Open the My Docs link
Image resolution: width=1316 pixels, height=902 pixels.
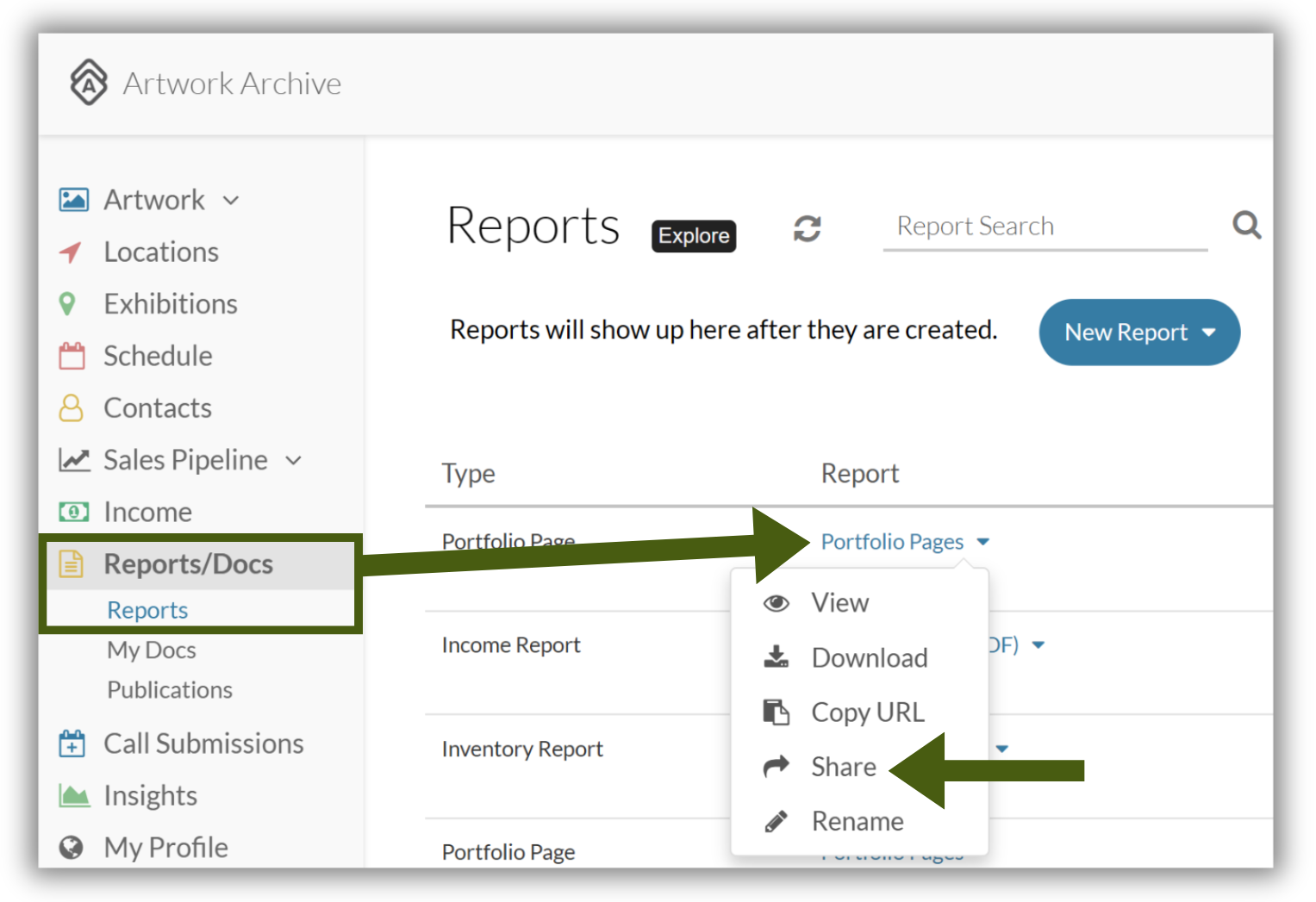[152, 650]
